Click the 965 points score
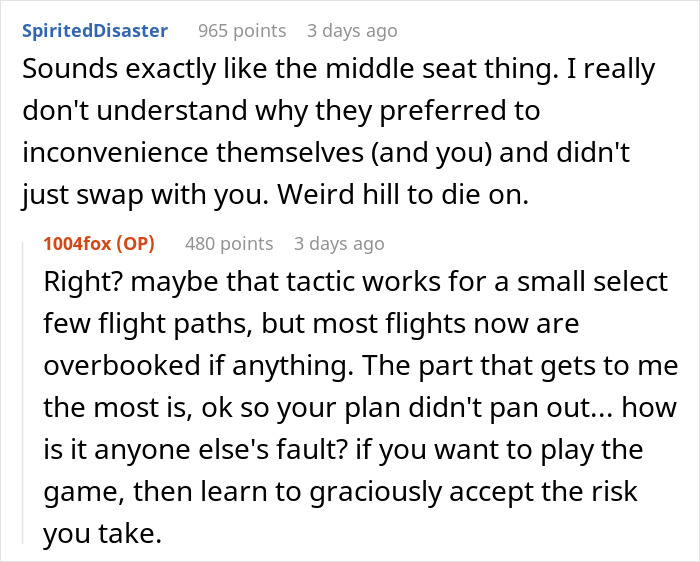Screen dimensions: 700x562 (x=242, y=31)
